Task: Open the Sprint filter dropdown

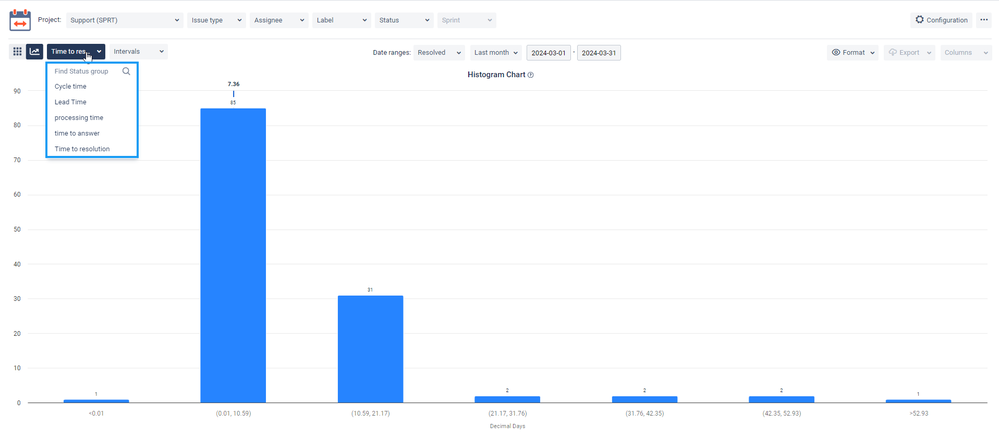Action: [466, 20]
